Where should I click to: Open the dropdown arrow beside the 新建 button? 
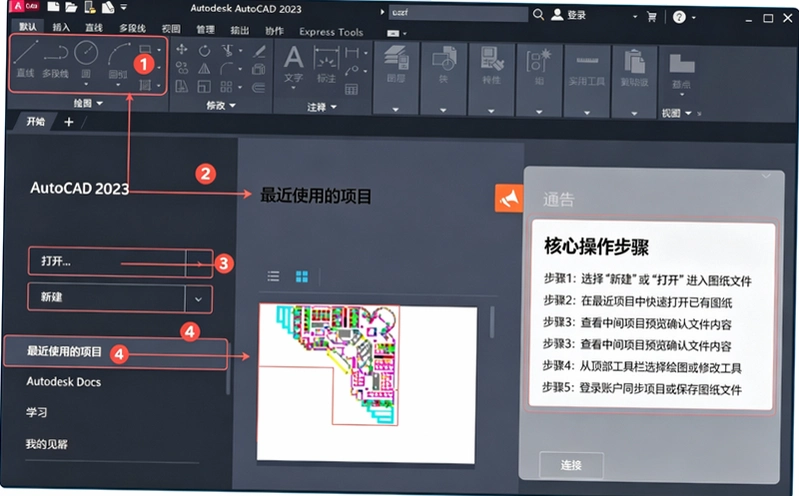[198, 299]
